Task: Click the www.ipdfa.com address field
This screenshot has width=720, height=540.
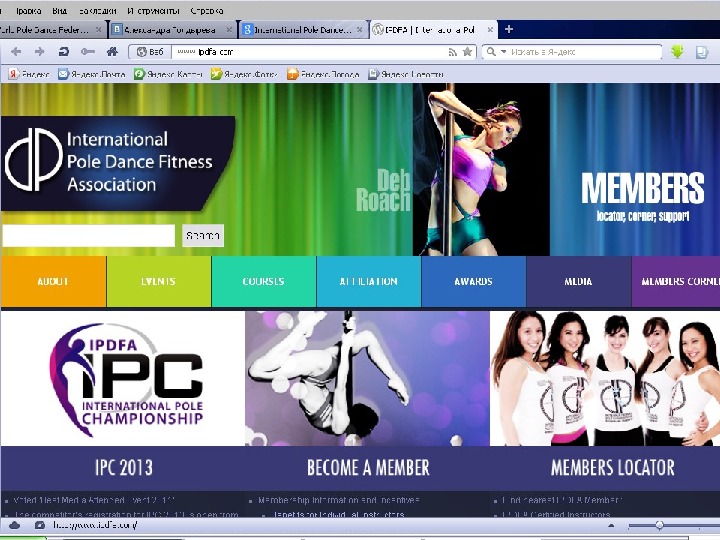Action: 308,52
